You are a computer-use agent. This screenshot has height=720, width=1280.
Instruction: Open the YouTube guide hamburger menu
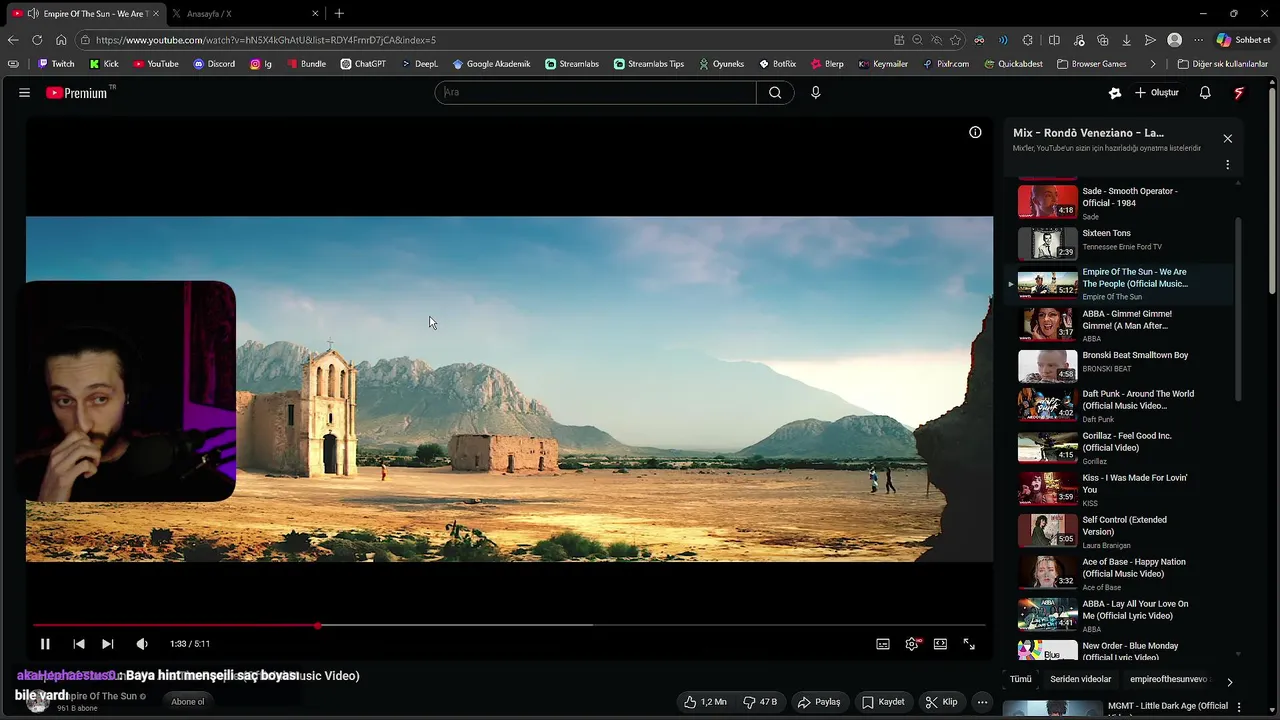coord(24,93)
